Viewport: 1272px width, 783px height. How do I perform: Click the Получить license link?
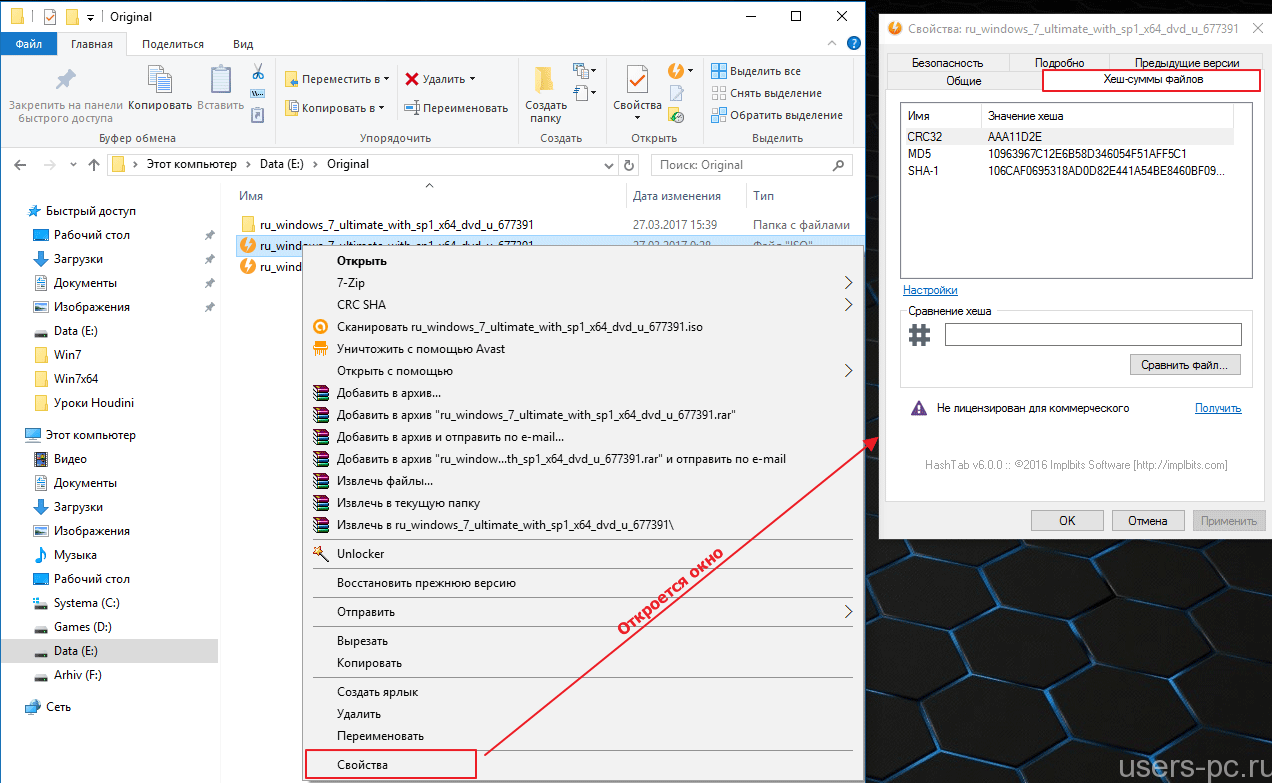(1218, 408)
